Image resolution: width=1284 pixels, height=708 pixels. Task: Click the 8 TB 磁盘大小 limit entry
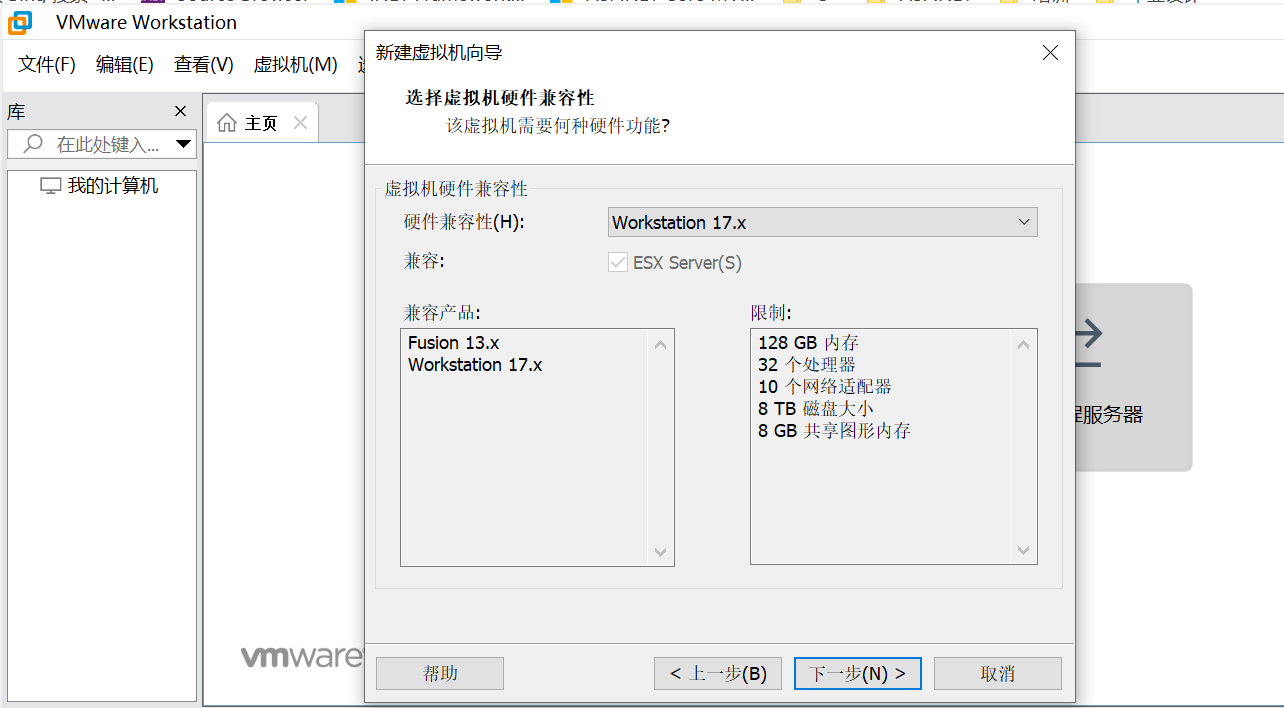pyautogui.click(x=816, y=409)
